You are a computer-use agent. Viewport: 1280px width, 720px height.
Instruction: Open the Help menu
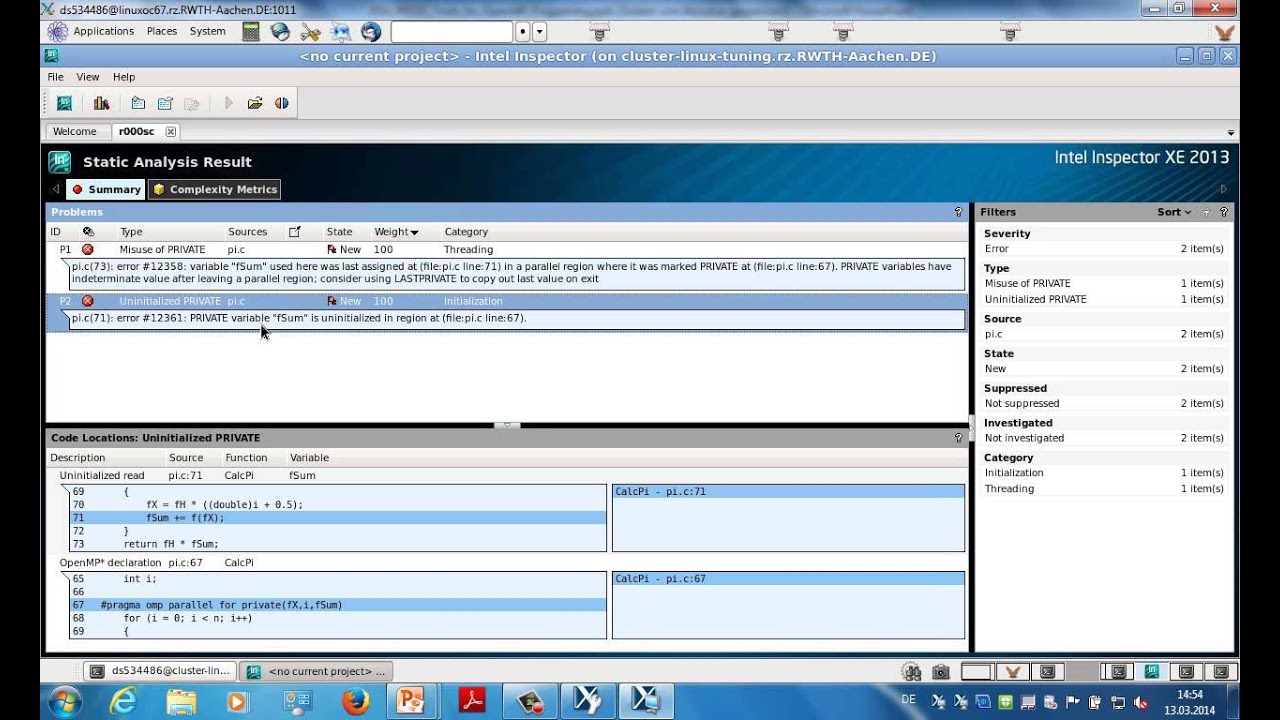[124, 77]
